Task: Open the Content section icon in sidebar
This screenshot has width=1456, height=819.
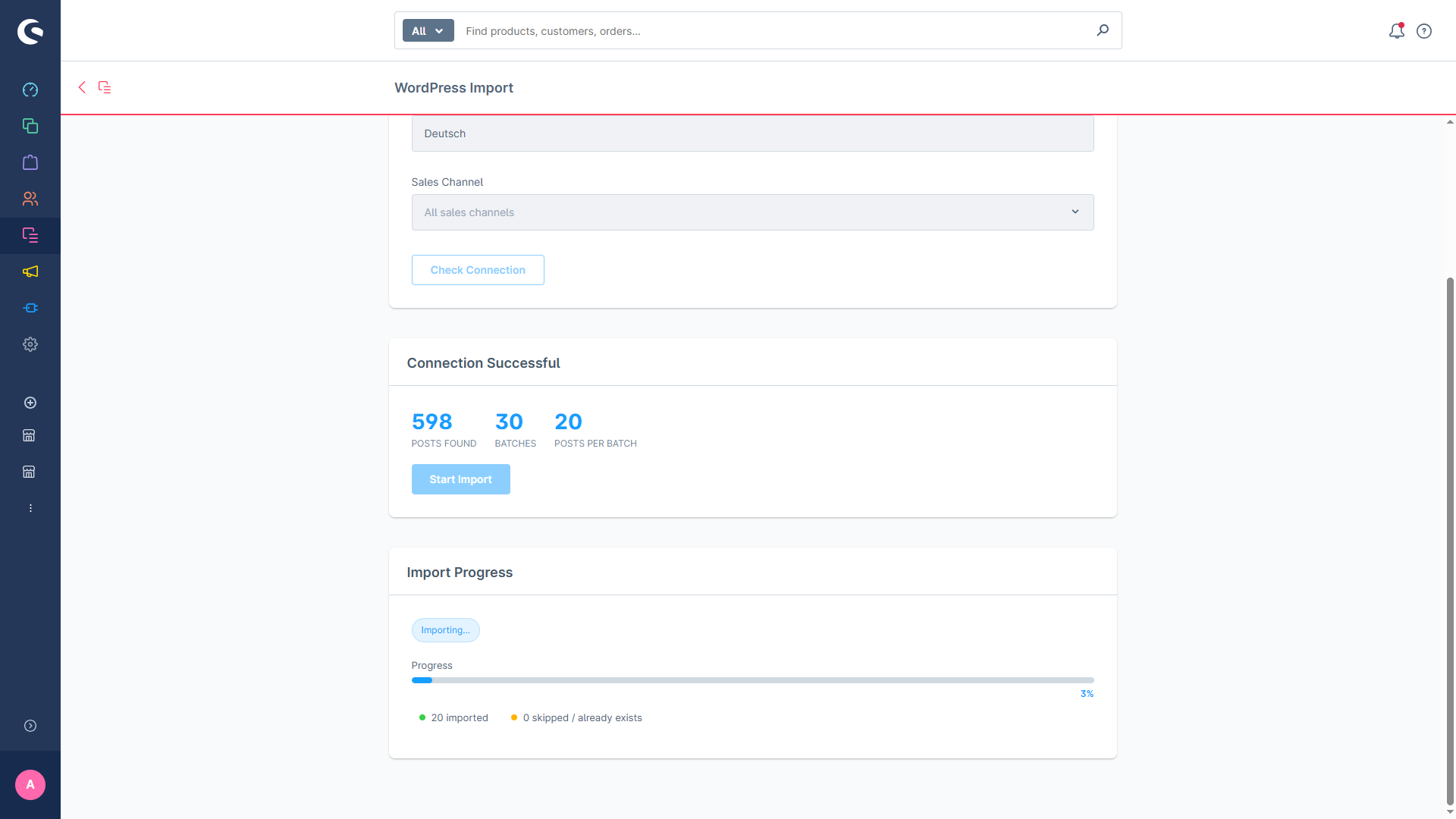Action: tap(30, 235)
